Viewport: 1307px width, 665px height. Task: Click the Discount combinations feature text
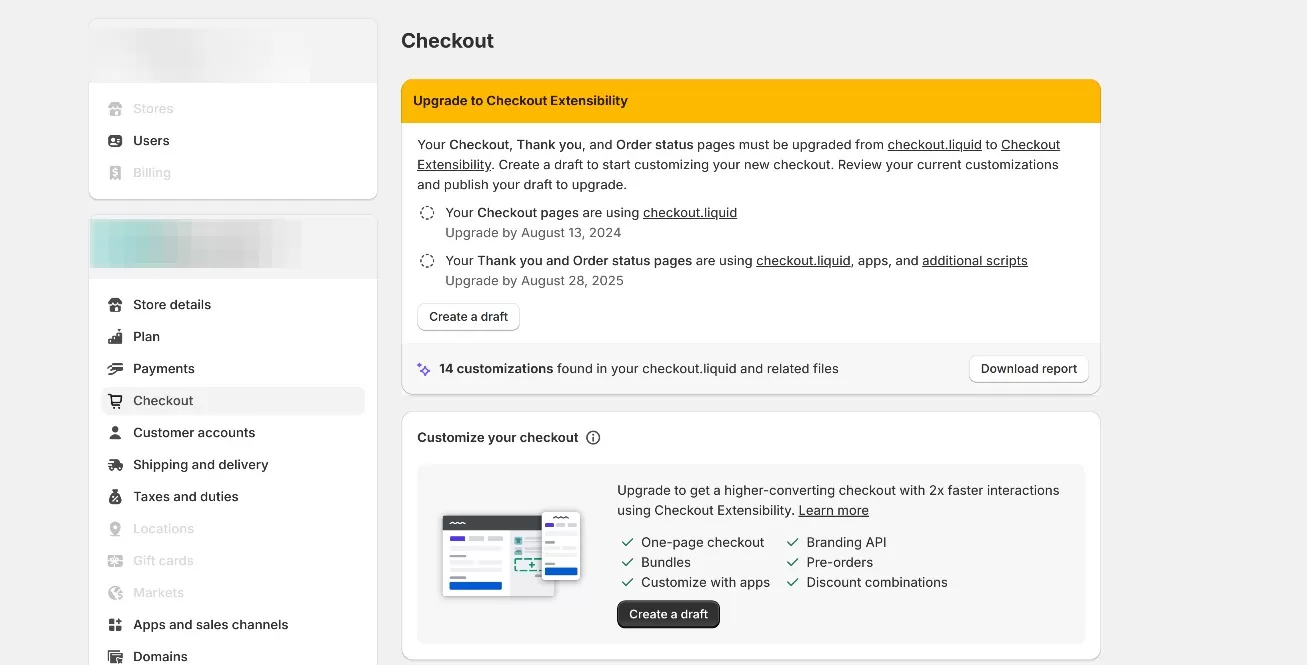pyautogui.click(x=877, y=583)
